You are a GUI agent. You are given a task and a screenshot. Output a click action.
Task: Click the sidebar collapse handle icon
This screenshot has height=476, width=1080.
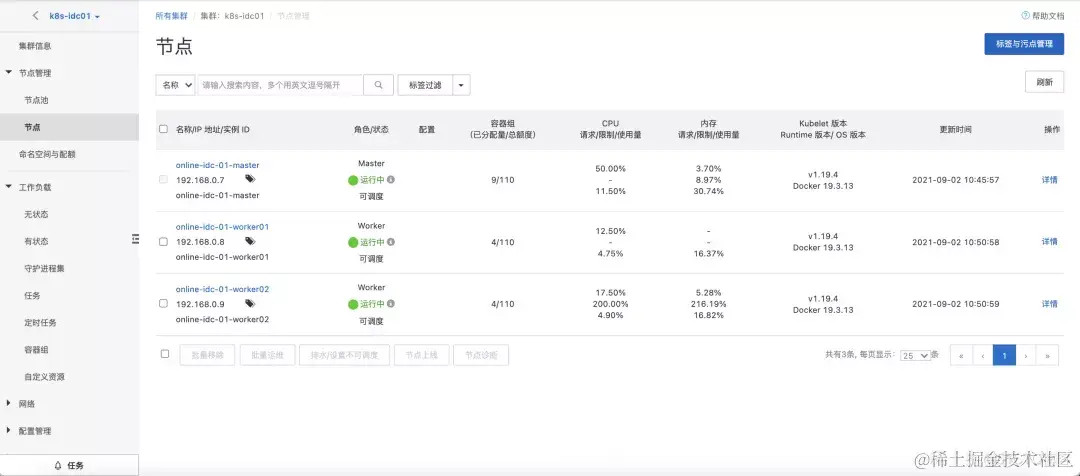[x=136, y=238]
